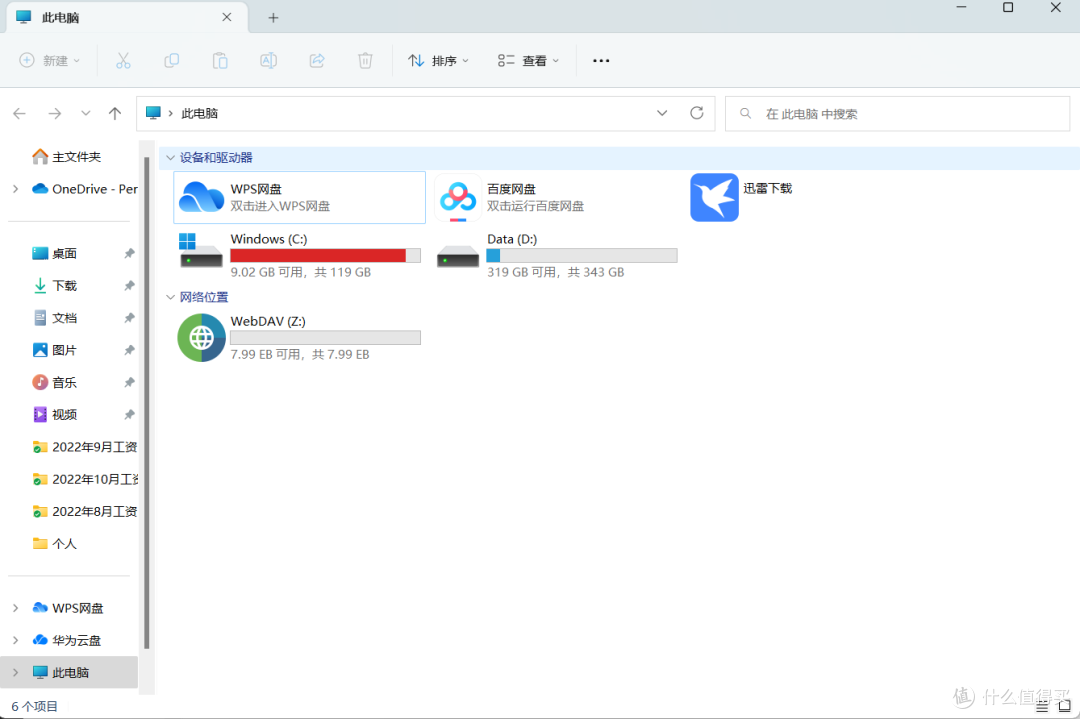Open the 排序 dropdown

(x=438, y=60)
